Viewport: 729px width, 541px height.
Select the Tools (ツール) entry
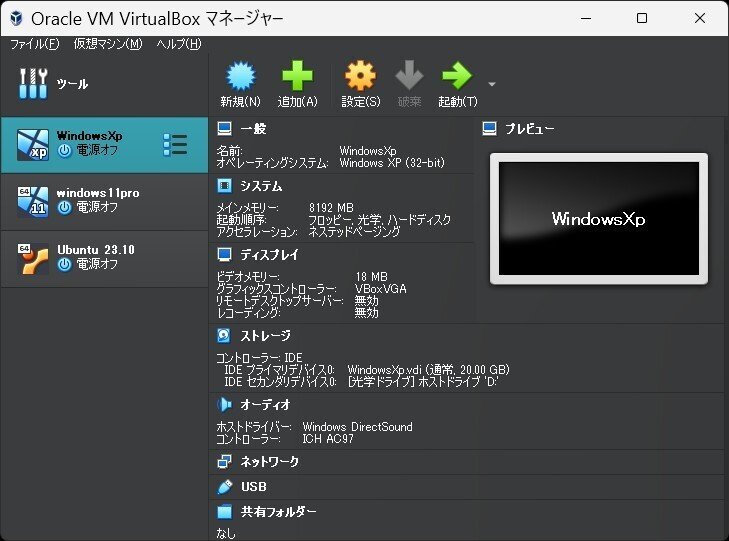(105, 84)
